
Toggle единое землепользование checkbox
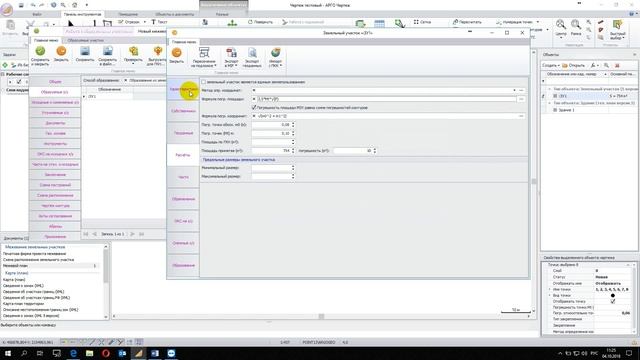[203, 82]
